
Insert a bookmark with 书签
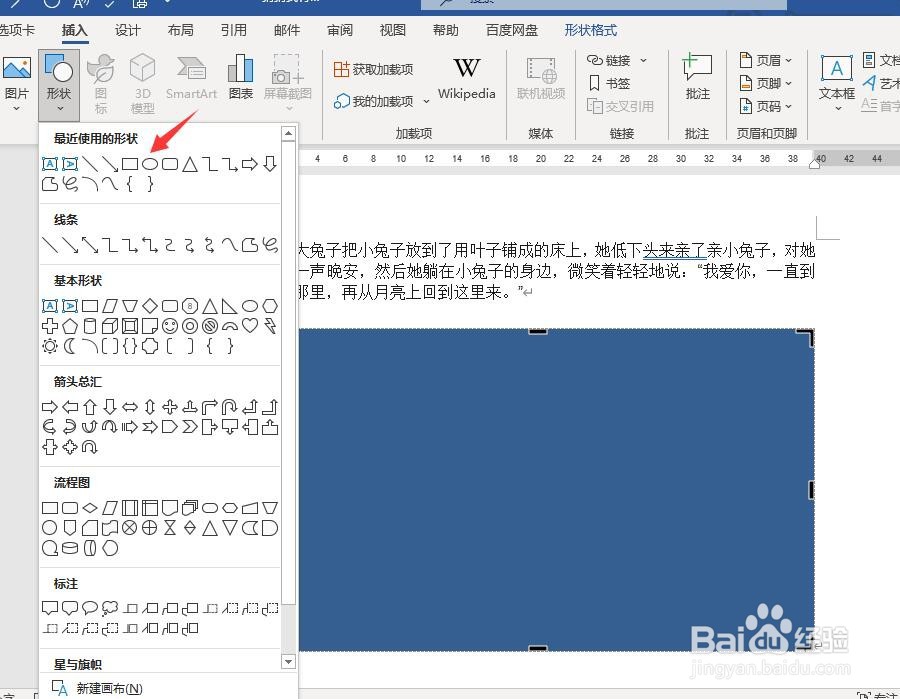[611, 80]
